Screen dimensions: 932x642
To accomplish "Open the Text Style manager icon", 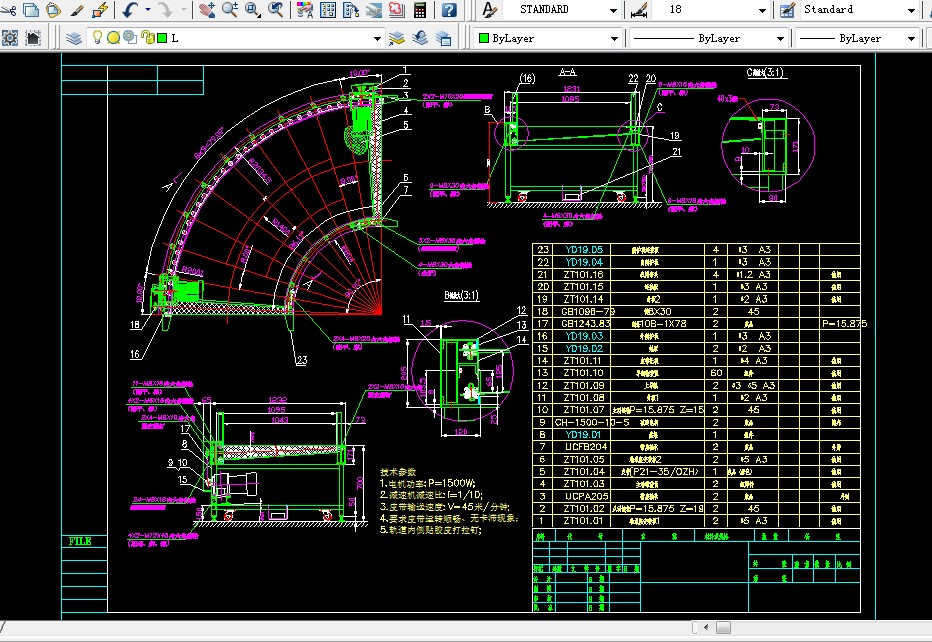I will pyautogui.click(x=489, y=10).
